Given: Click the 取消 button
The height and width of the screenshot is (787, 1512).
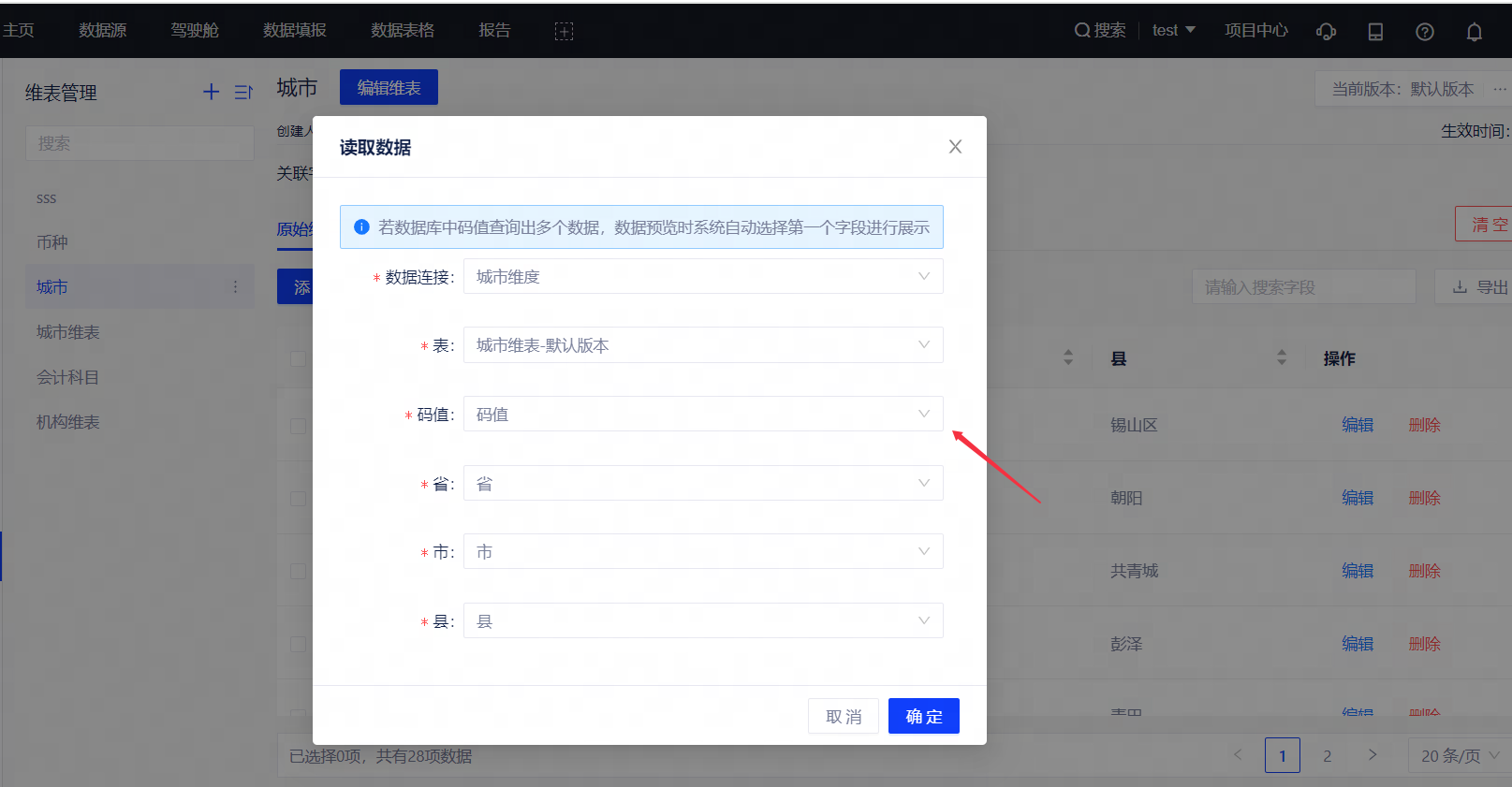Looking at the screenshot, I should click(843, 717).
